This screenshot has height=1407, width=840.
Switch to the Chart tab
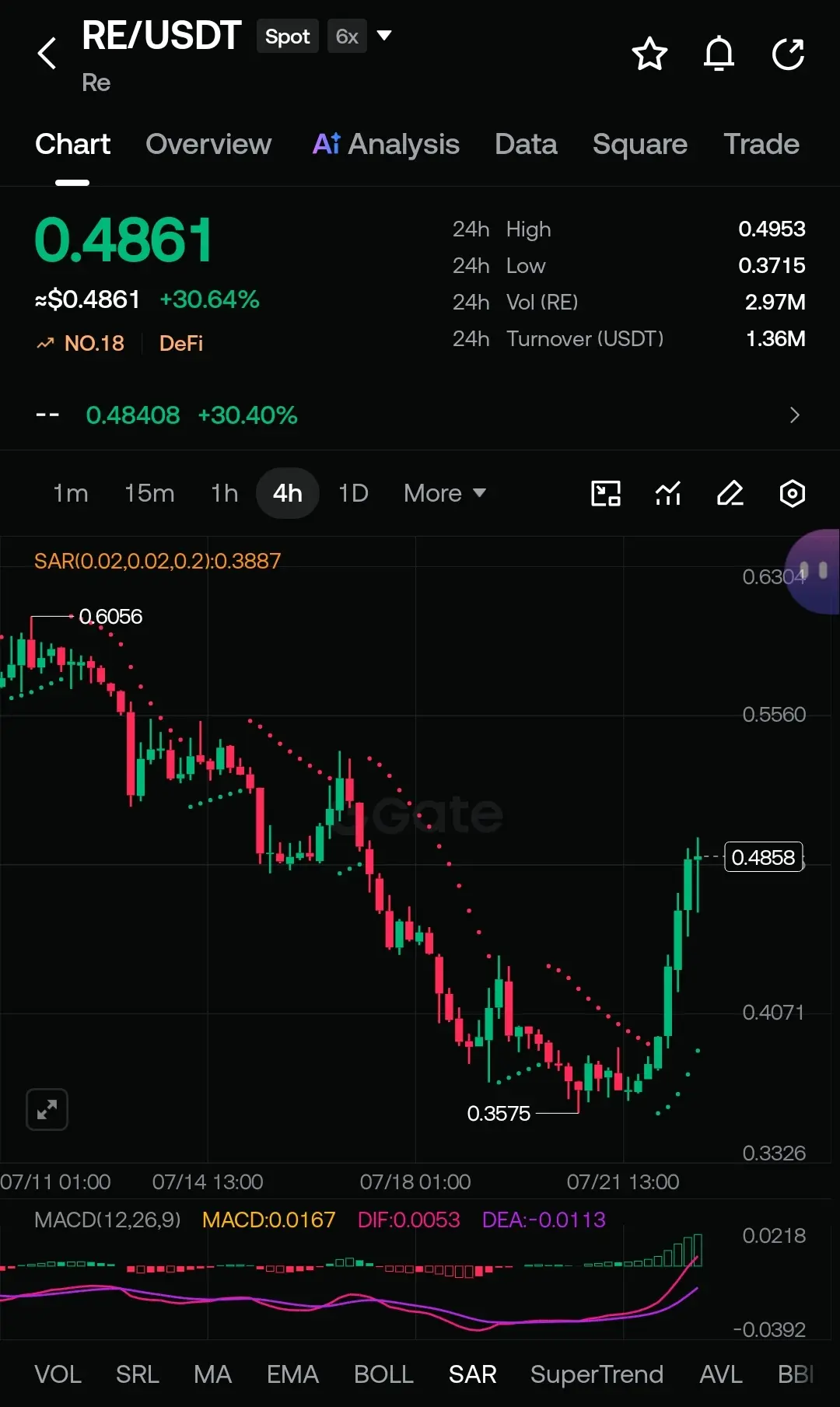point(72,144)
